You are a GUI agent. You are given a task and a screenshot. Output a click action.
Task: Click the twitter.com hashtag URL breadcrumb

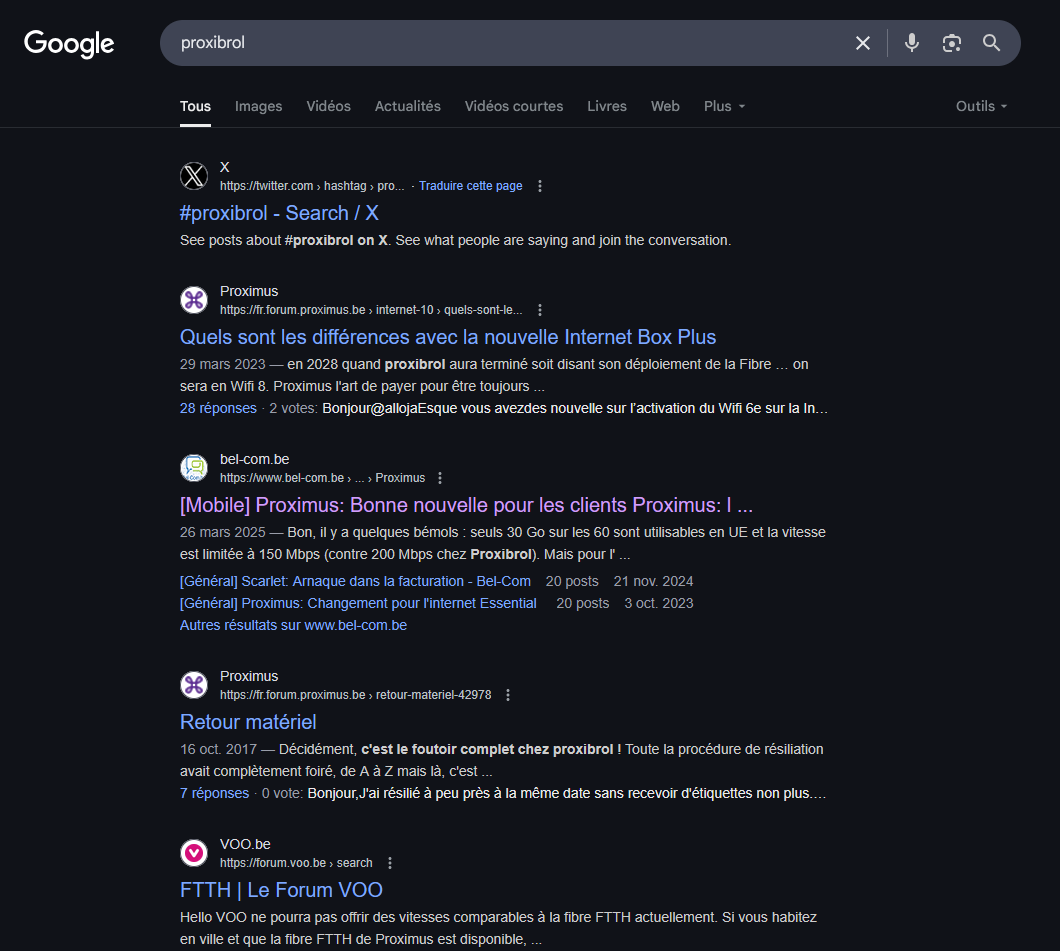point(312,186)
